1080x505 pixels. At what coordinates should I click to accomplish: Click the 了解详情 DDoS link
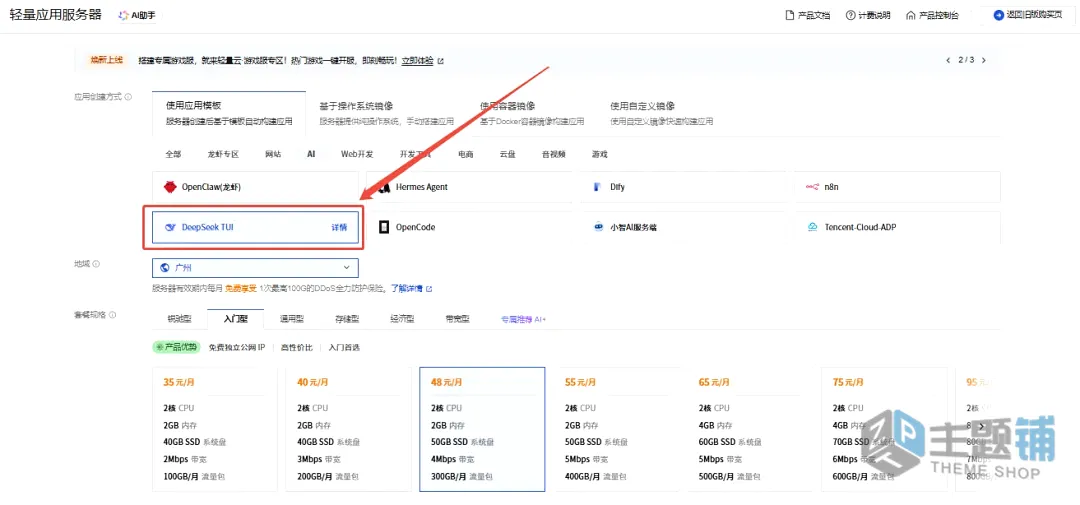coord(406,289)
